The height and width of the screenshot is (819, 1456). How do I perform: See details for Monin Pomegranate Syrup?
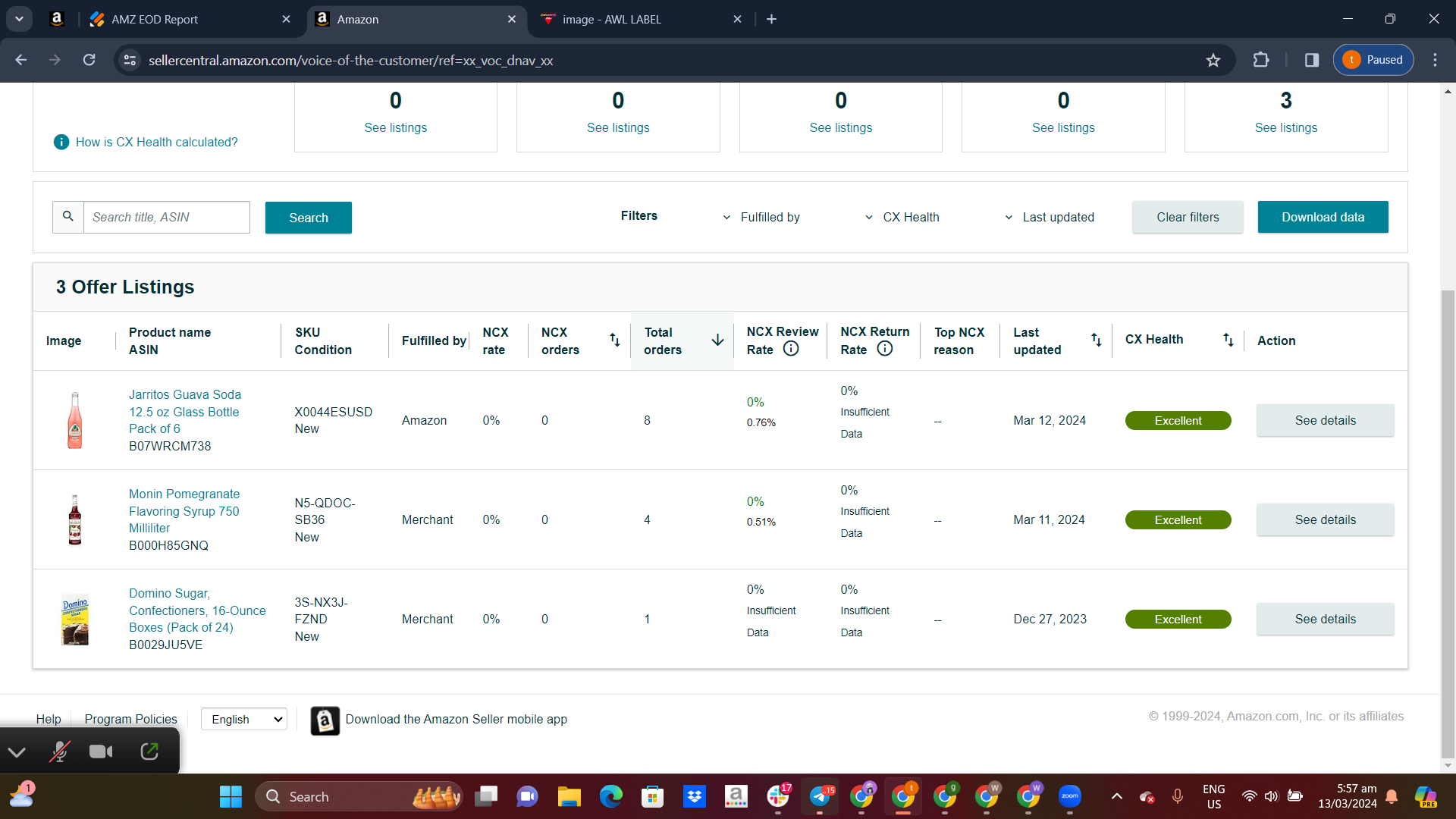point(1325,519)
